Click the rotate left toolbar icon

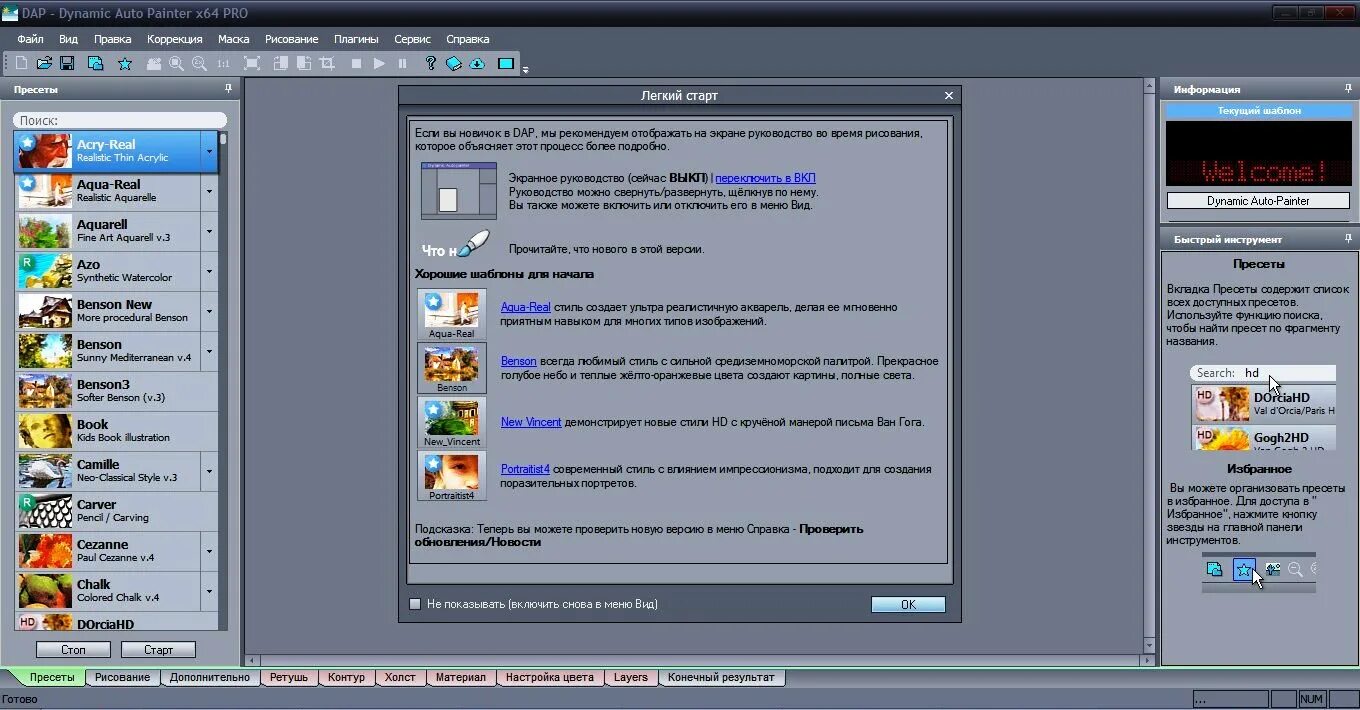(x=281, y=63)
